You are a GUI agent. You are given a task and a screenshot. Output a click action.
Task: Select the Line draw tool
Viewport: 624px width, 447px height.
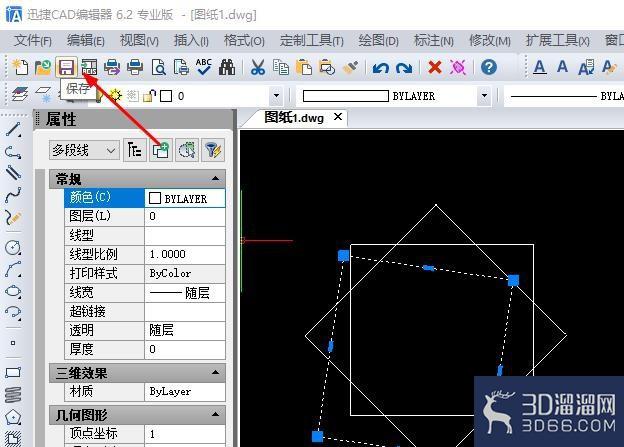(x=13, y=130)
